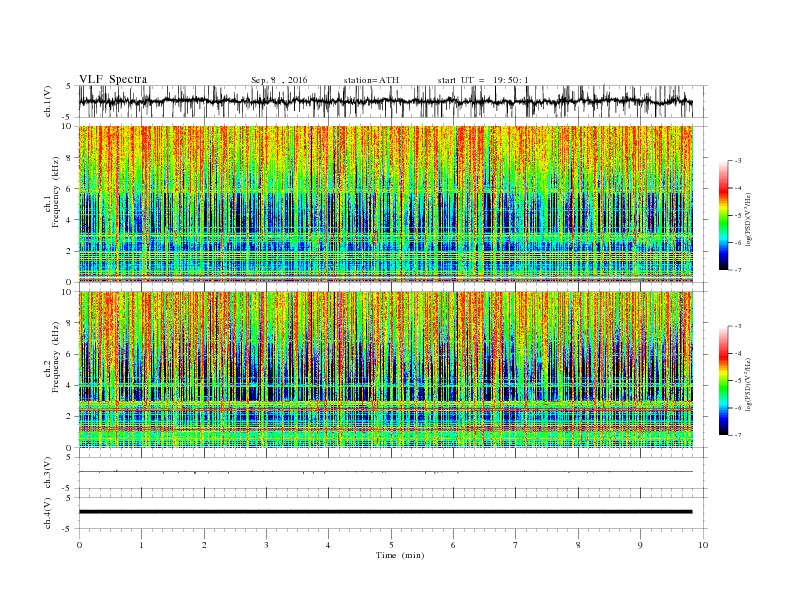Screen dimensions: 792x612
Task: Select the "start UT = 19:50:1" header text
Action: (483, 80)
